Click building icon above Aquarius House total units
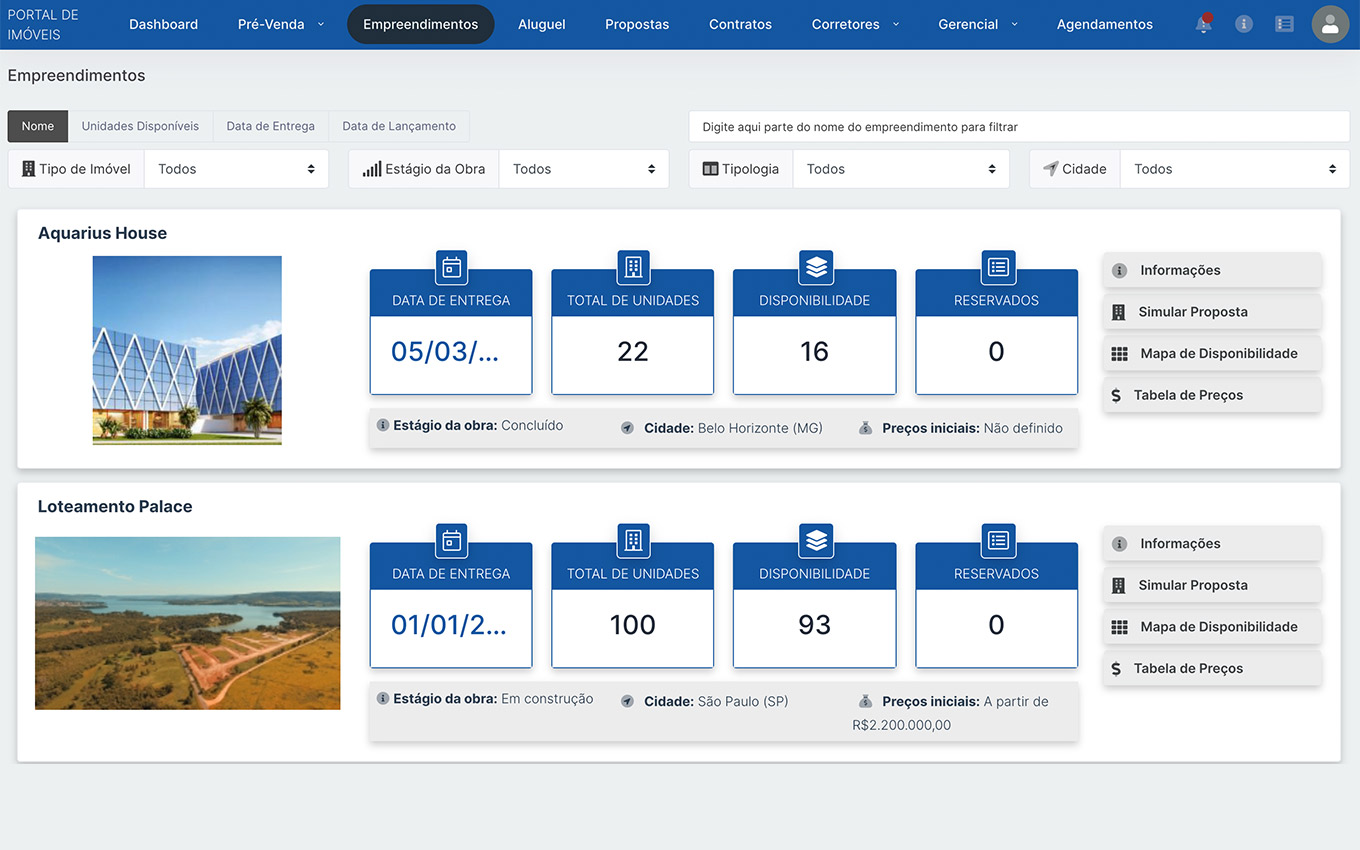 click(x=633, y=267)
